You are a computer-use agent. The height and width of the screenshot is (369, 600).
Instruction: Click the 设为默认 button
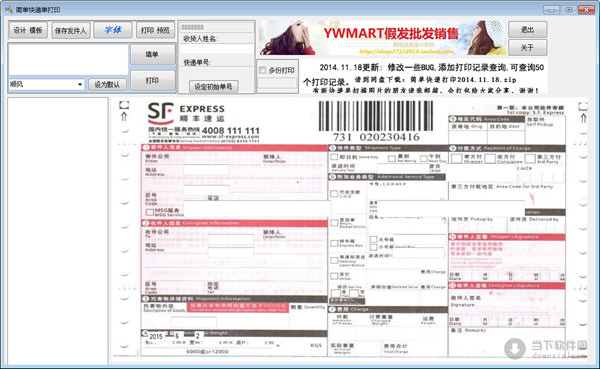pyautogui.click(x=107, y=85)
